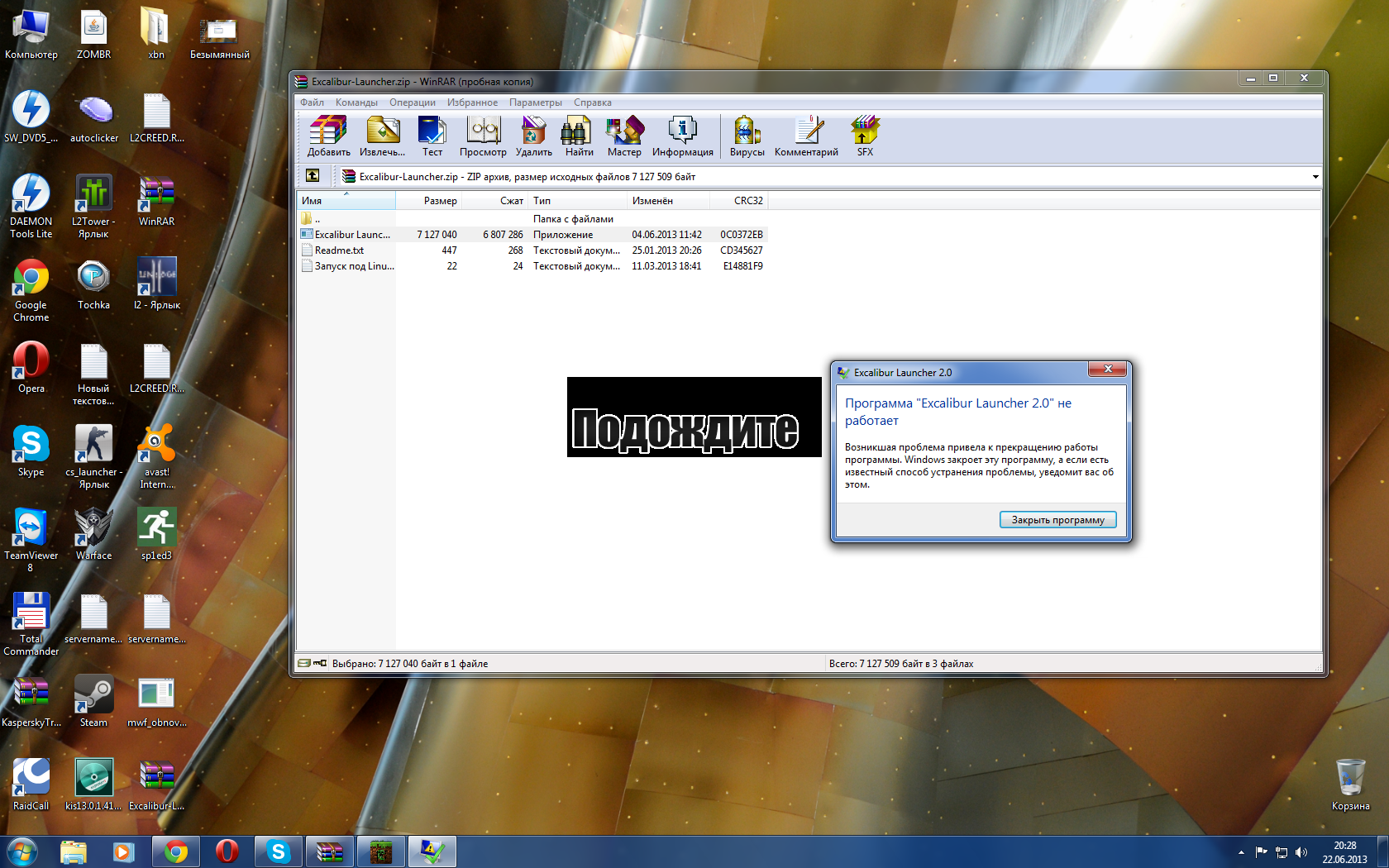The width and height of the screenshot is (1389, 868).
Task: Sort files by Изменён column header
Action: pyautogui.click(x=668, y=201)
